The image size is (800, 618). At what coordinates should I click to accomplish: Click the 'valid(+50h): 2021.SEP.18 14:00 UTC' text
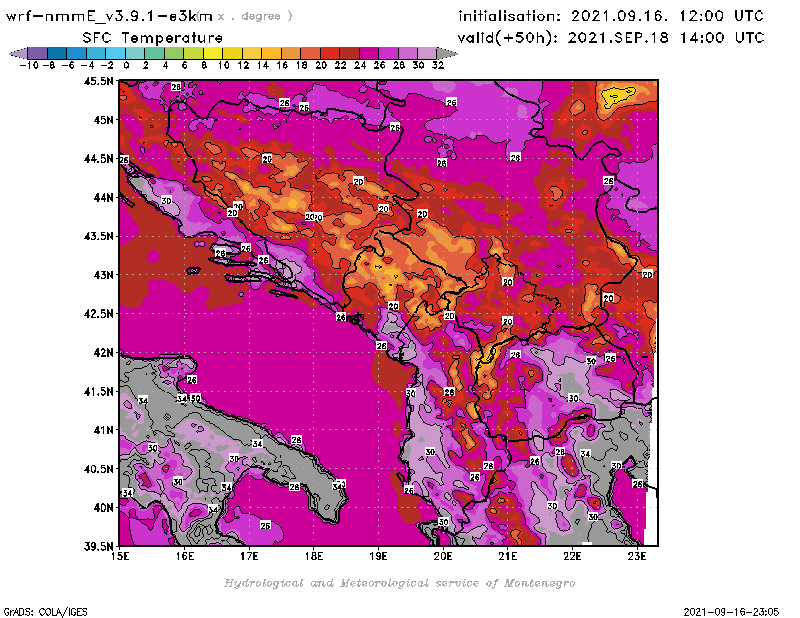(611, 38)
